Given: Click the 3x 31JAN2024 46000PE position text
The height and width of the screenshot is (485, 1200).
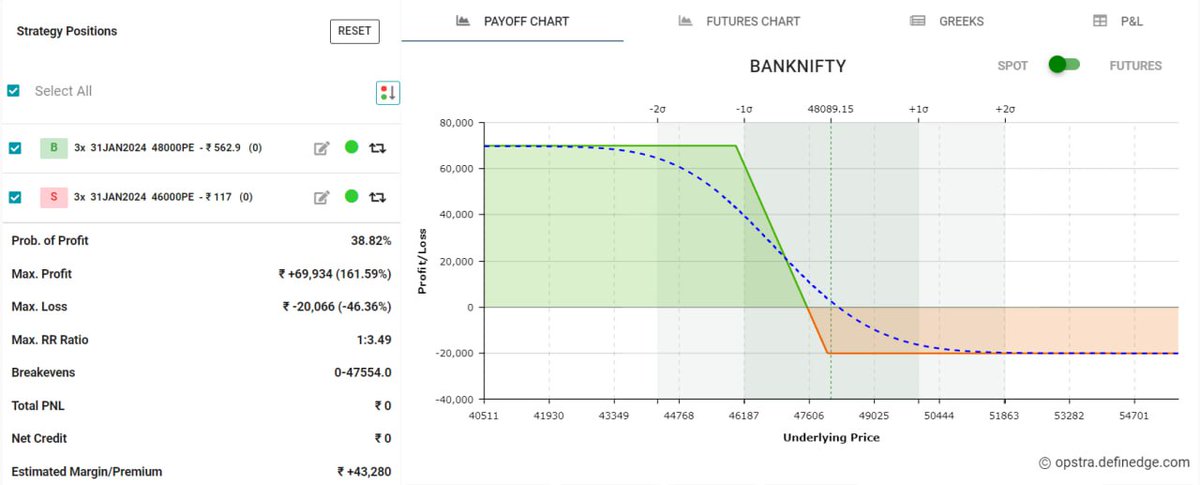Looking at the screenshot, I should (x=162, y=197).
